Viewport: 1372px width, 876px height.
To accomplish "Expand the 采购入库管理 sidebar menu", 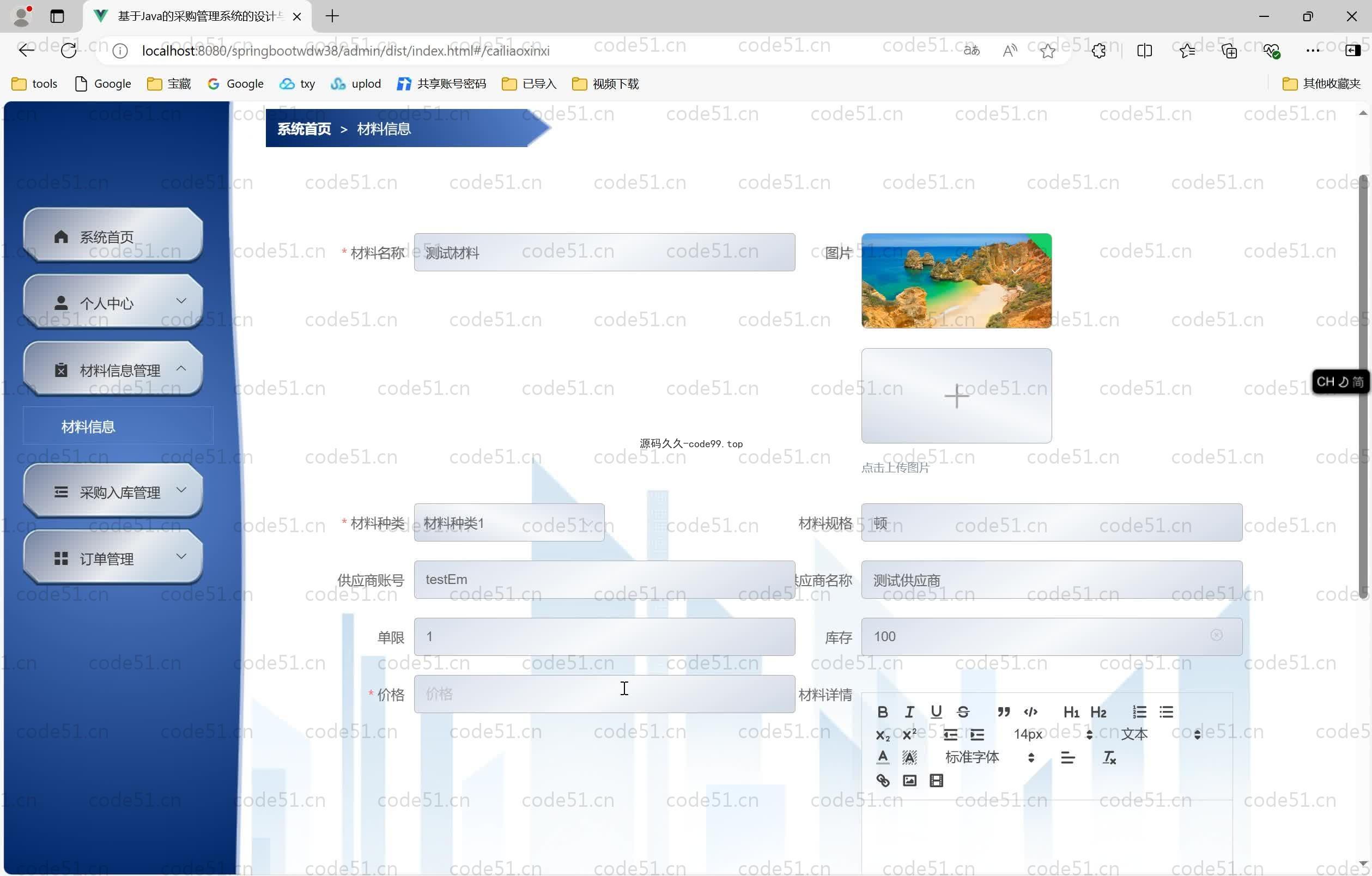I will click(113, 491).
